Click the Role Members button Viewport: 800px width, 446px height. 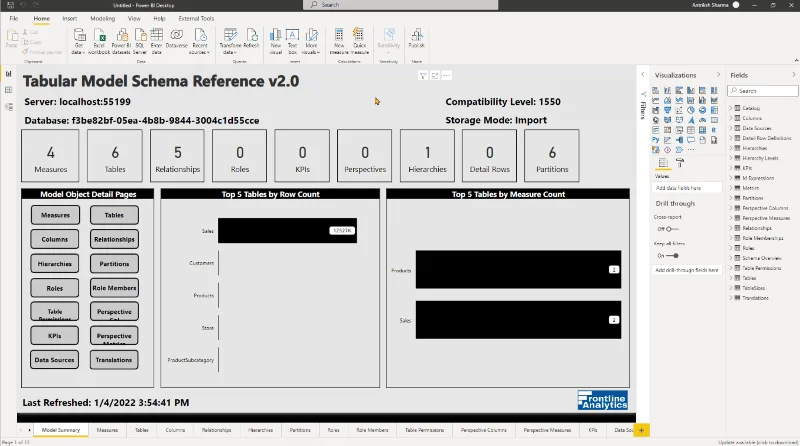click(x=114, y=288)
